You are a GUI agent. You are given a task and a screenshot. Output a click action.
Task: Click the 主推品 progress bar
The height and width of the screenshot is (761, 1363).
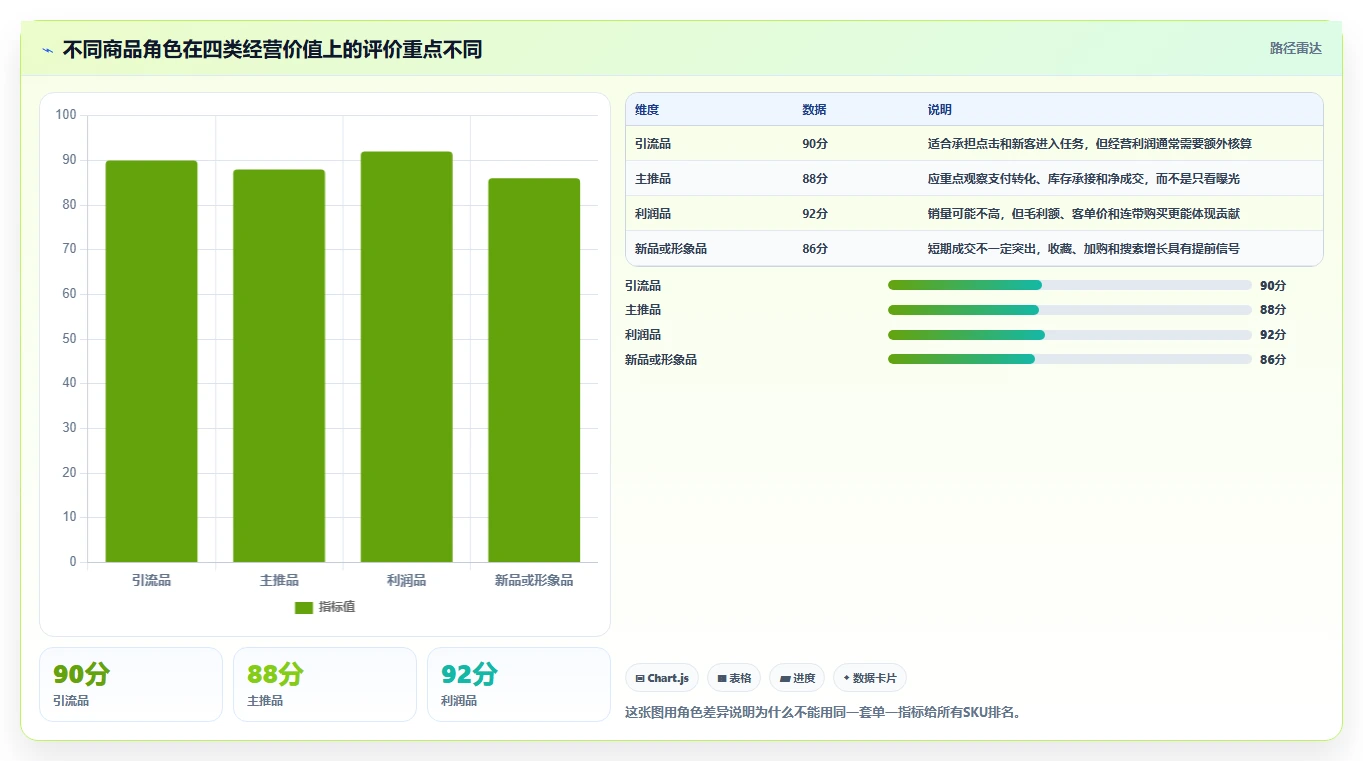(x=1070, y=310)
